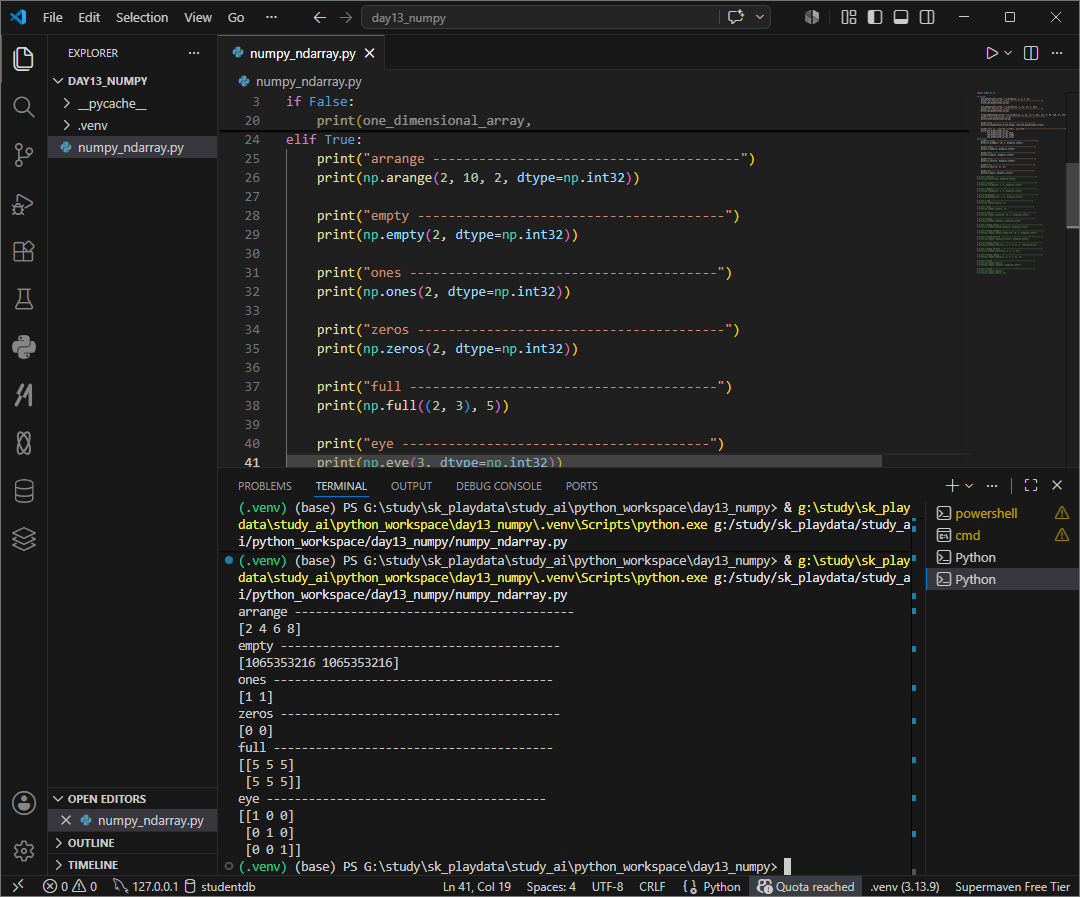
Task: Open the database cylinder activity bar icon
Action: point(23,491)
